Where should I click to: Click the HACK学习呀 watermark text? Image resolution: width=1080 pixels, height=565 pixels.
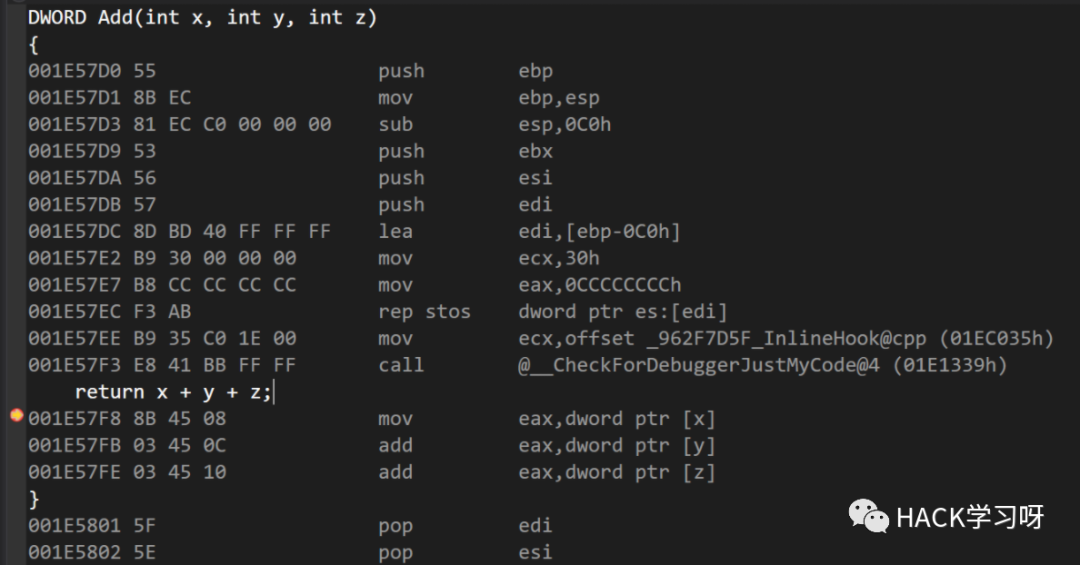(970, 517)
